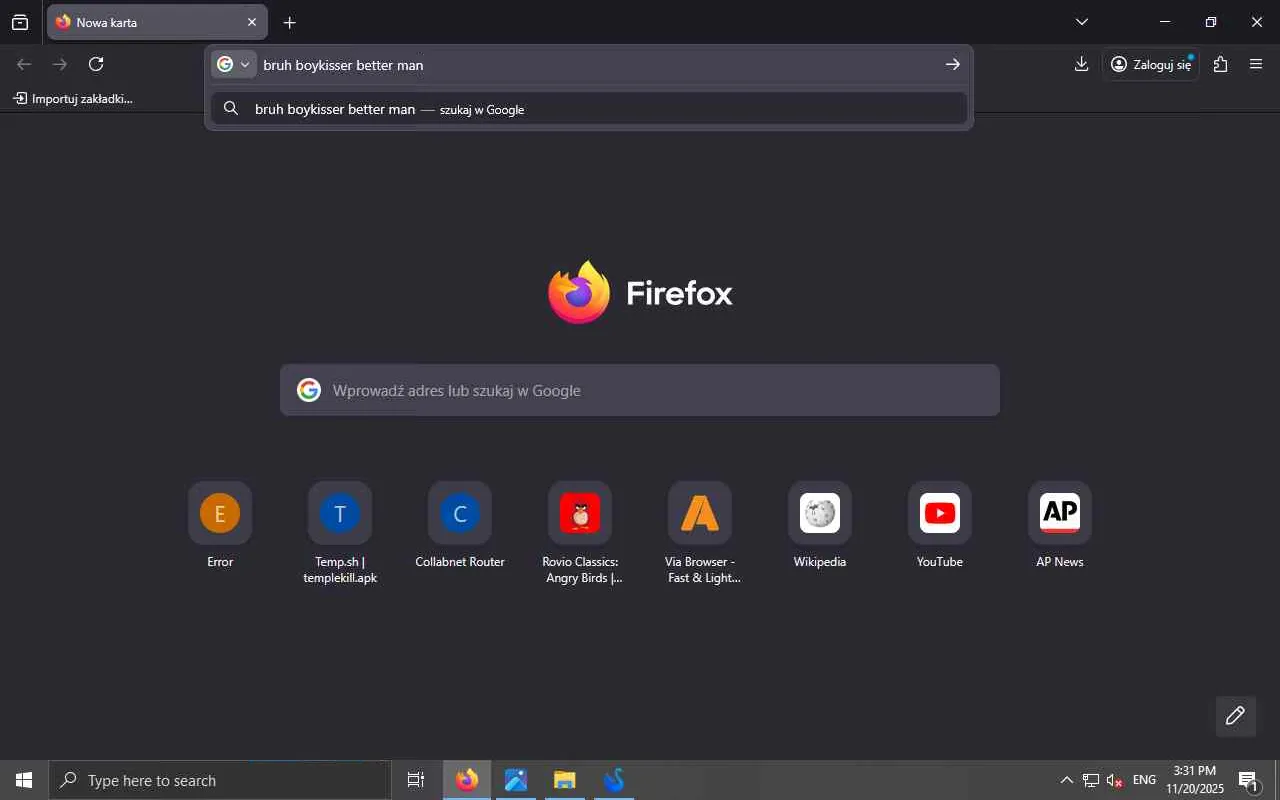
Task: Open Task View on the taskbar
Action: pos(416,780)
